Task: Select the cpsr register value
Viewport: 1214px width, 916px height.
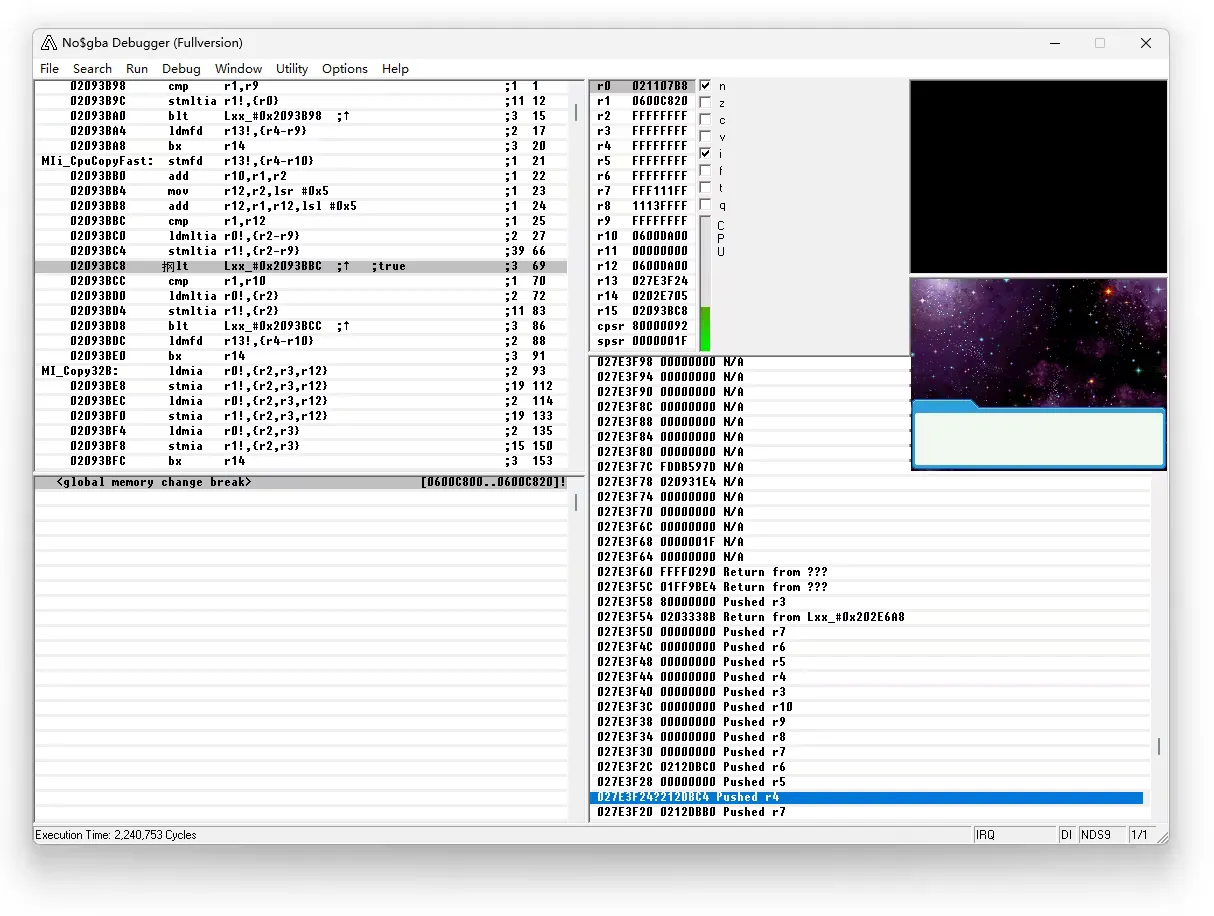Action: (x=659, y=326)
